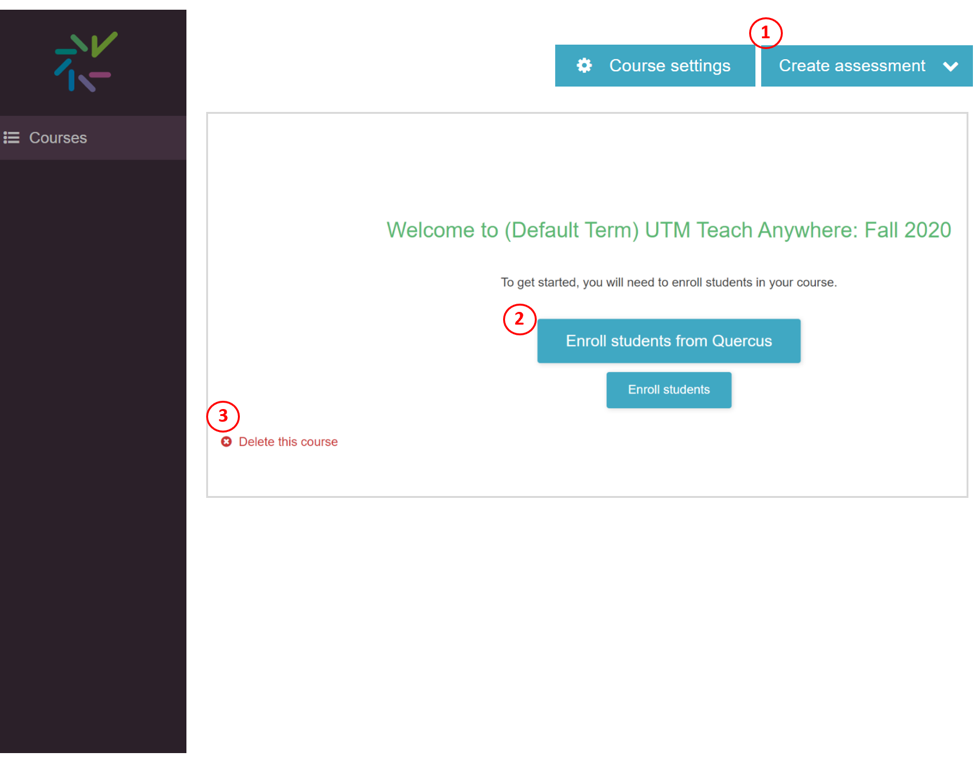Click the Crowdmark logo in the sidebar

click(86, 62)
